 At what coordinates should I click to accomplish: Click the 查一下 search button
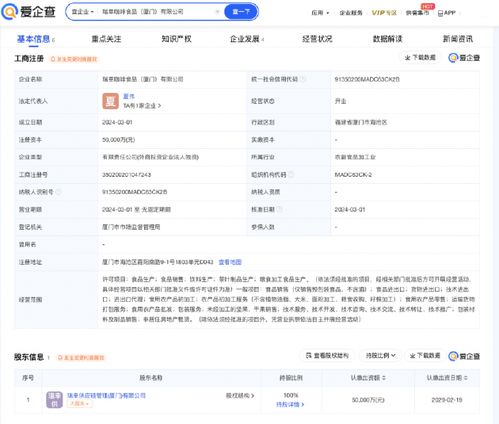pos(241,12)
